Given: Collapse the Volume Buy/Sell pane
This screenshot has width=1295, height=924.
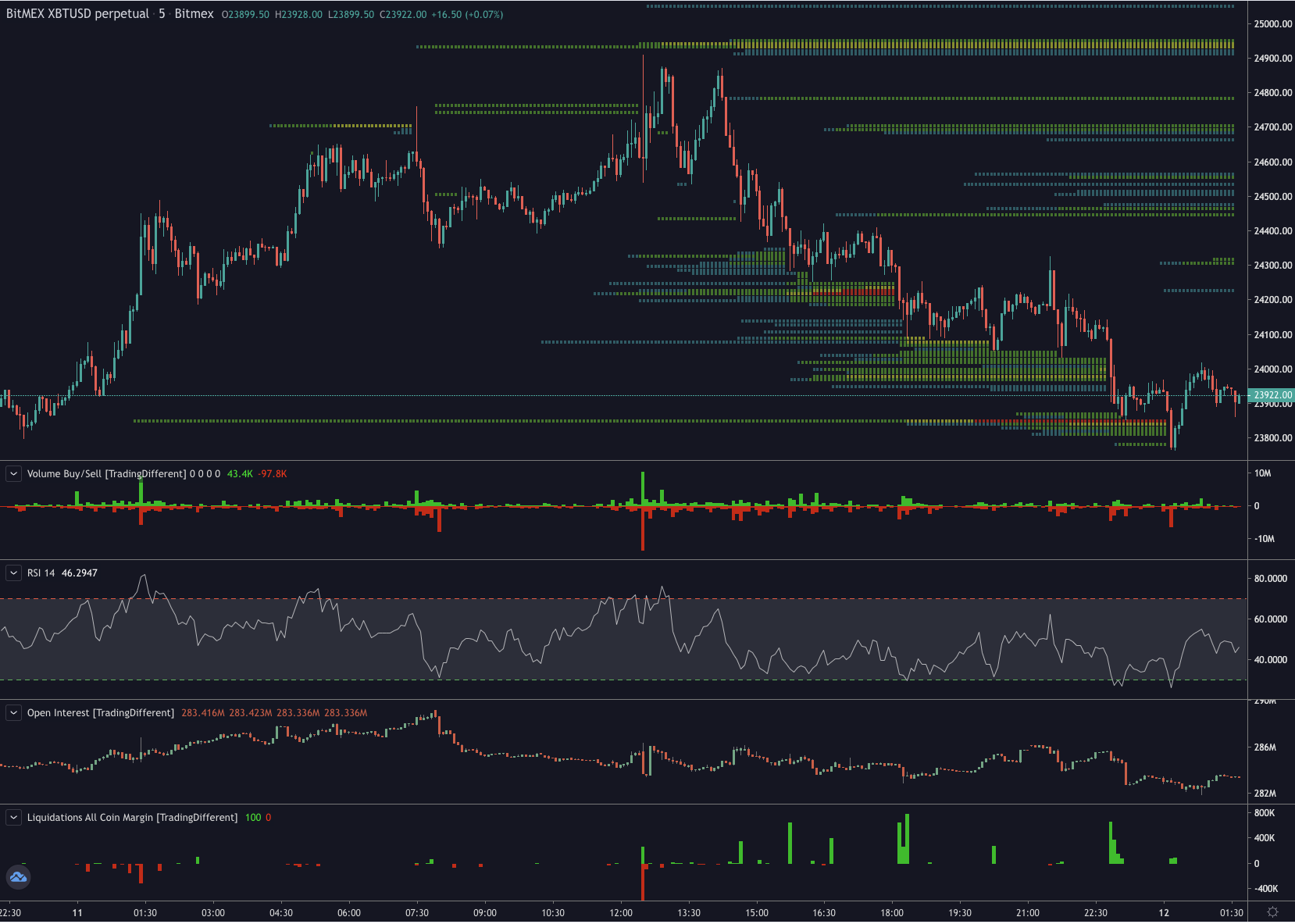Looking at the screenshot, I should coord(13,473).
